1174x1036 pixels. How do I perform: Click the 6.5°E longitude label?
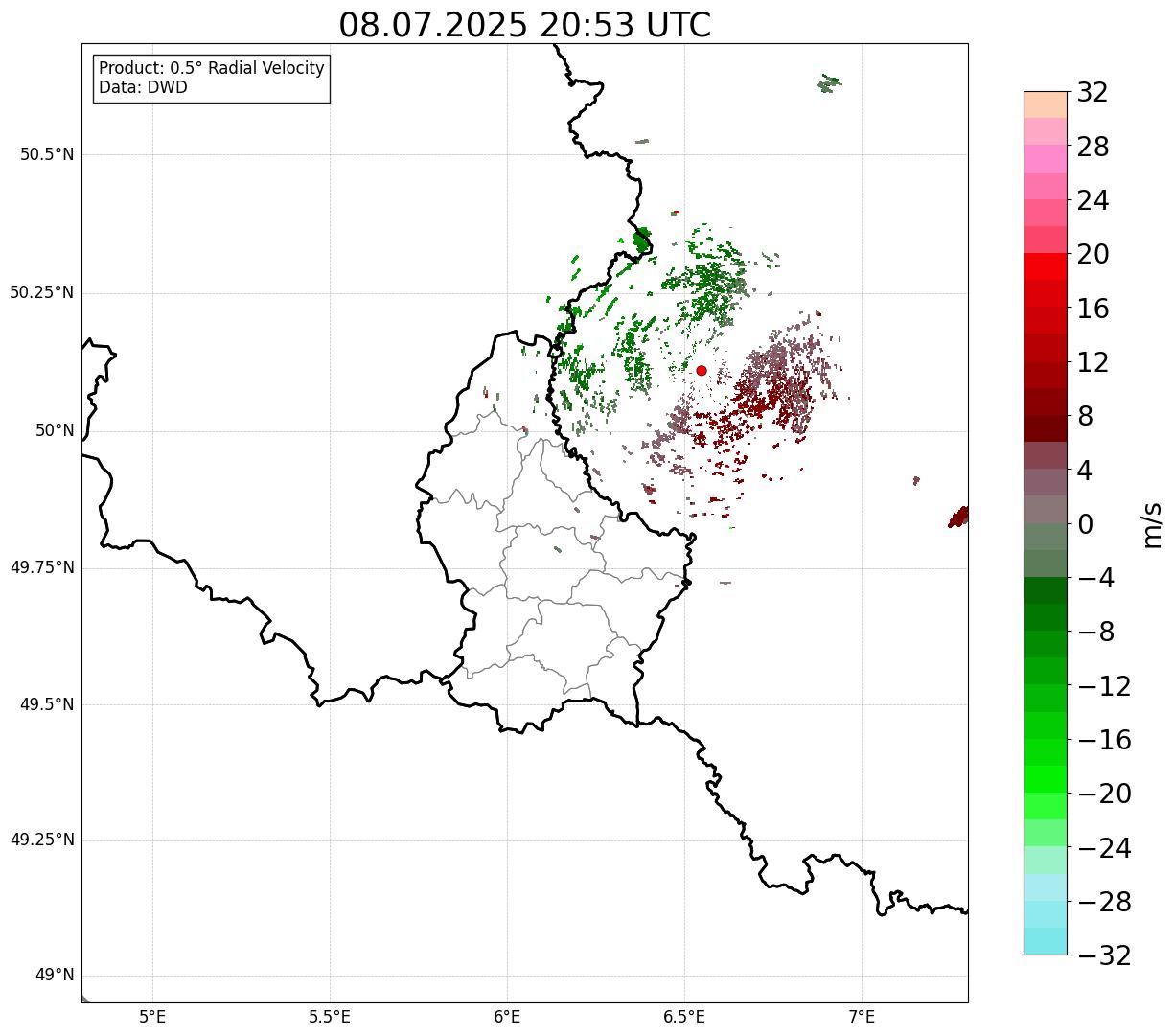pyautogui.click(x=684, y=1016)
